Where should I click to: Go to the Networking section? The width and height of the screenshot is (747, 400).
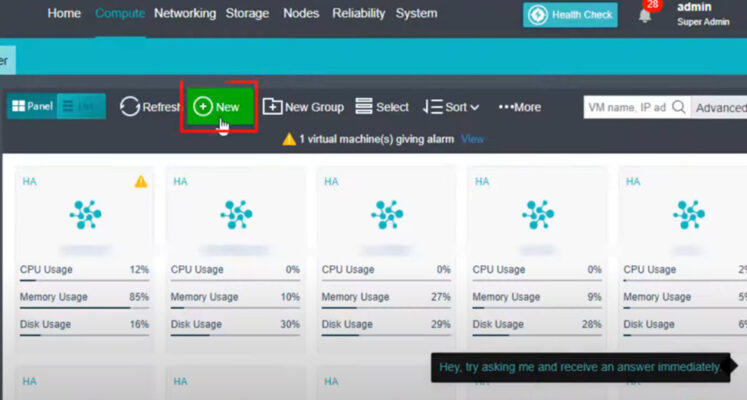pos(185,13)
